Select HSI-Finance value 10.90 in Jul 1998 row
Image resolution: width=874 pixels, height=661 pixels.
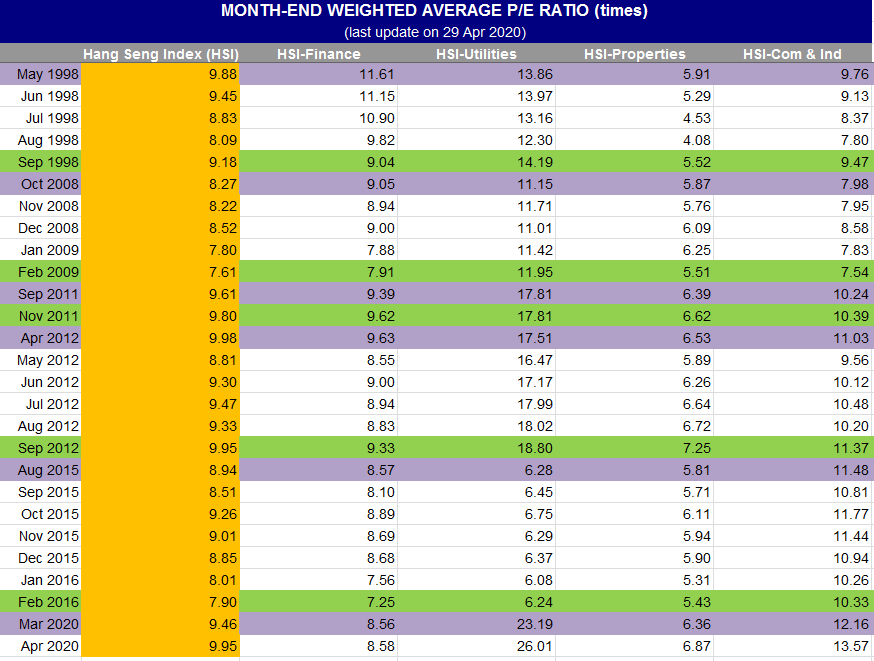tap(377, 118)
